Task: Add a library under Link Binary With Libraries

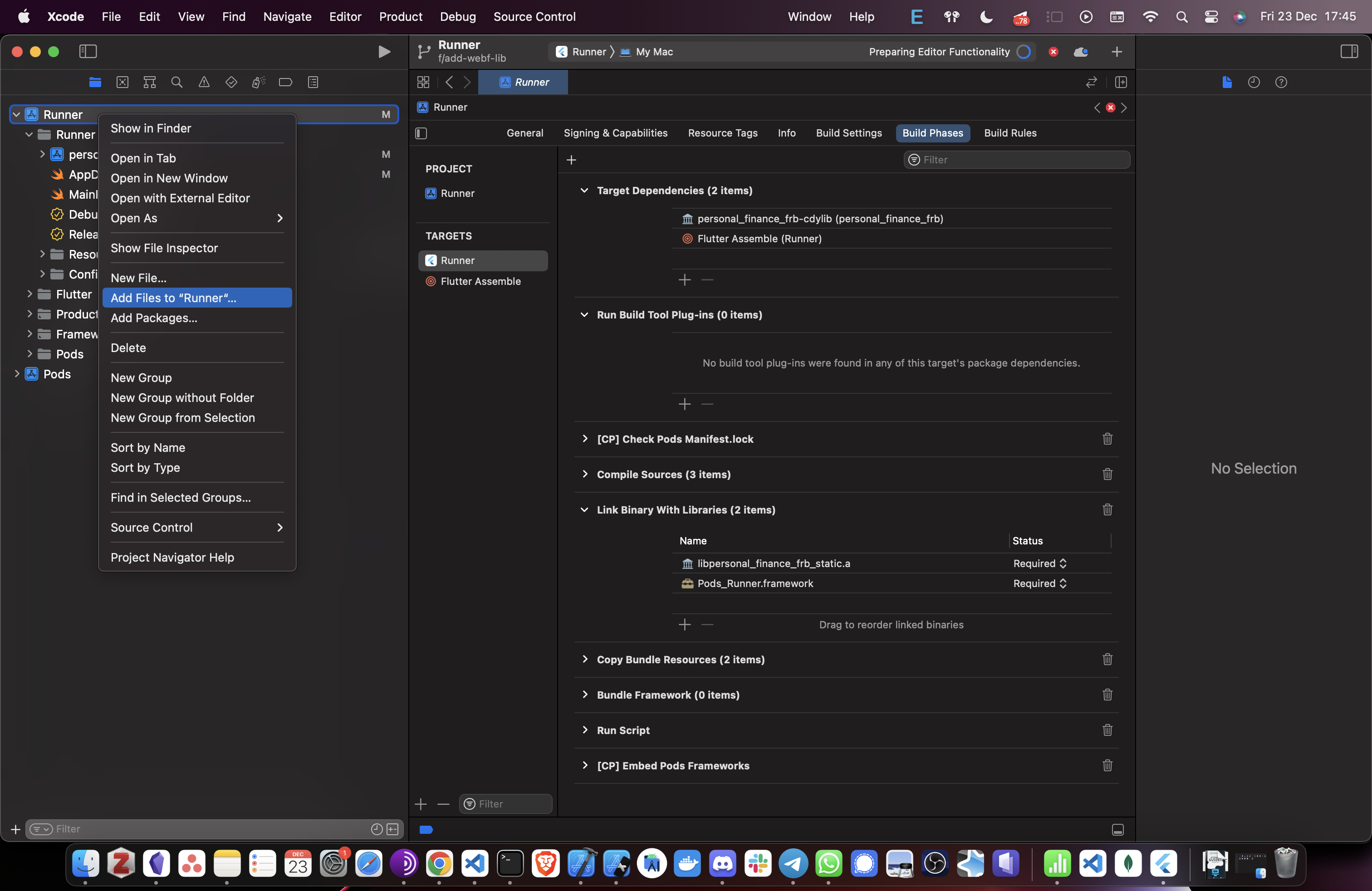Action: click(684, 625)
